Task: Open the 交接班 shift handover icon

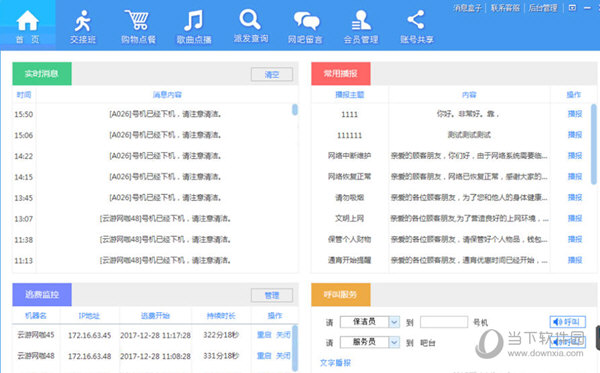Action: coord(83,21)
